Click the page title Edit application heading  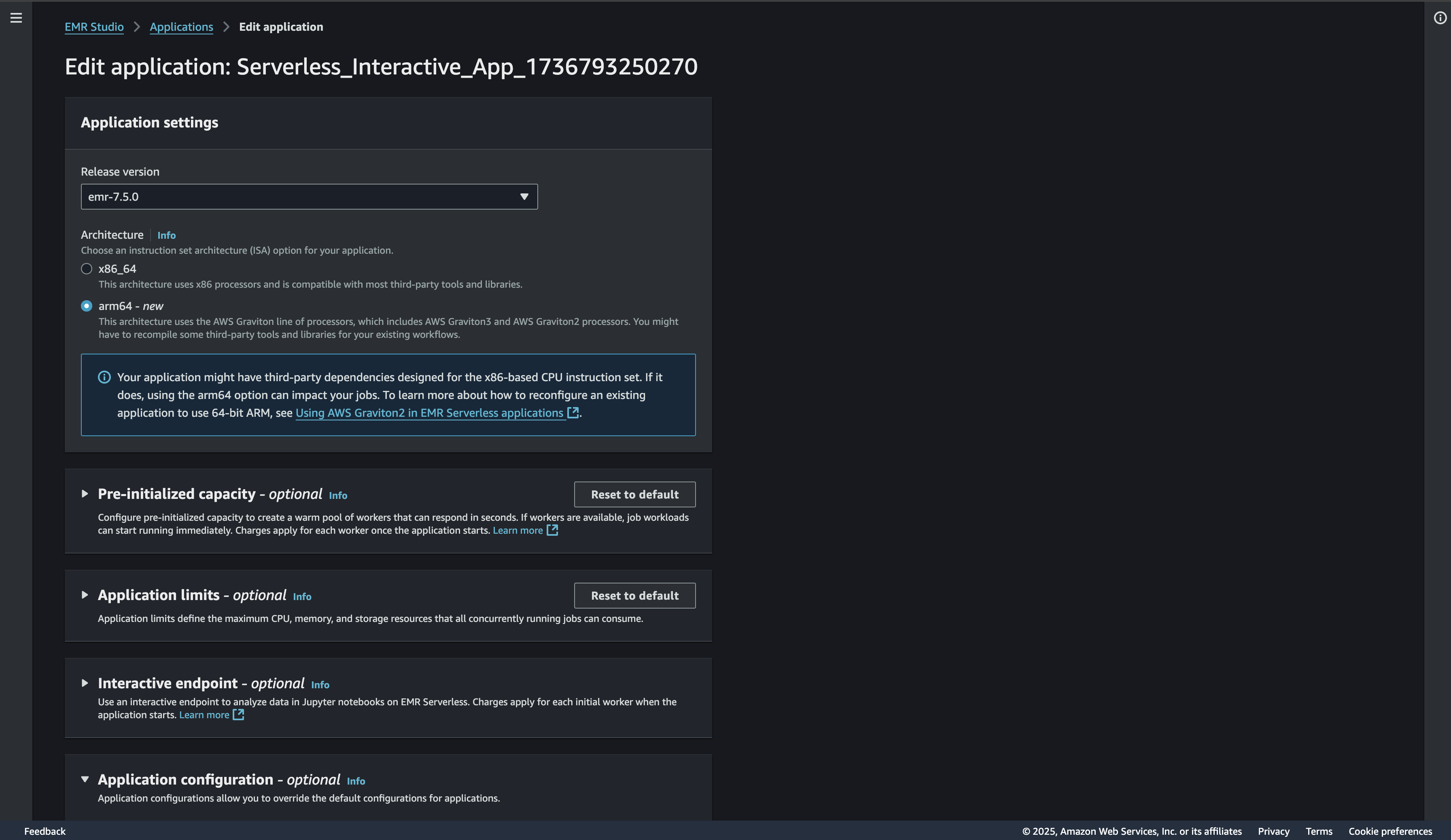(381, 67)
